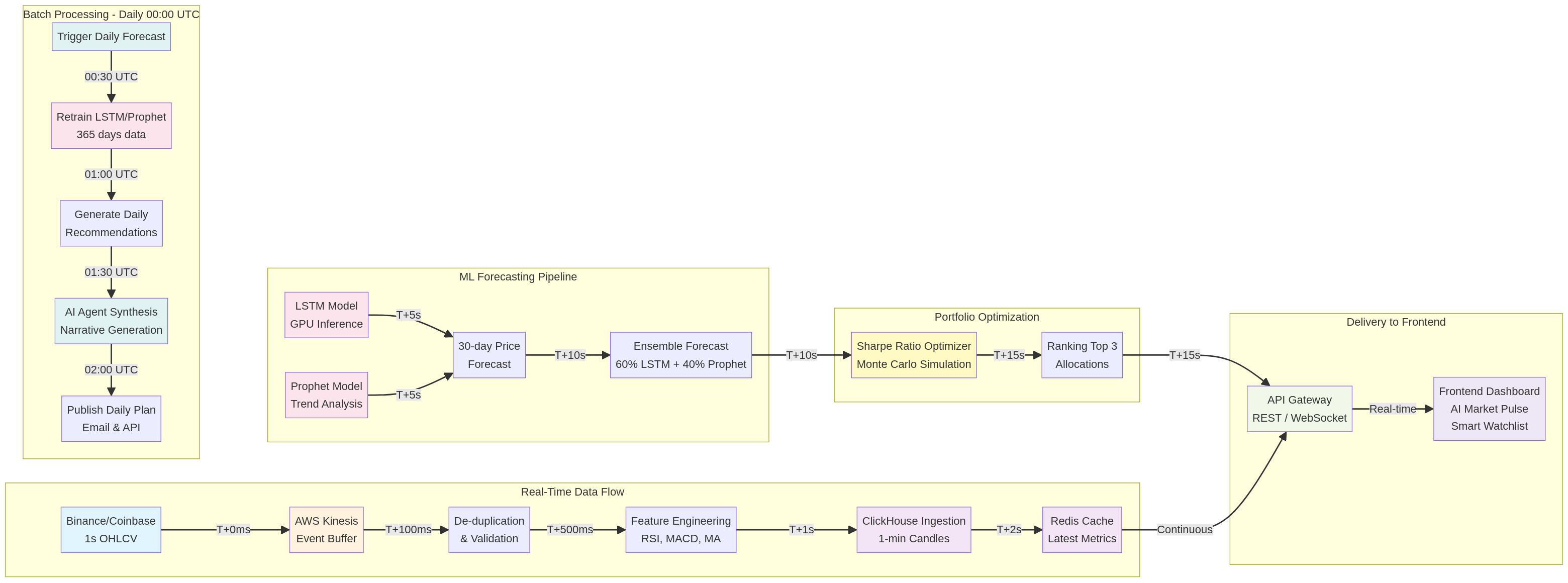1568x583 pixels.
Task: Click the 'Real-time' edge label
Action: [1393, 409]
